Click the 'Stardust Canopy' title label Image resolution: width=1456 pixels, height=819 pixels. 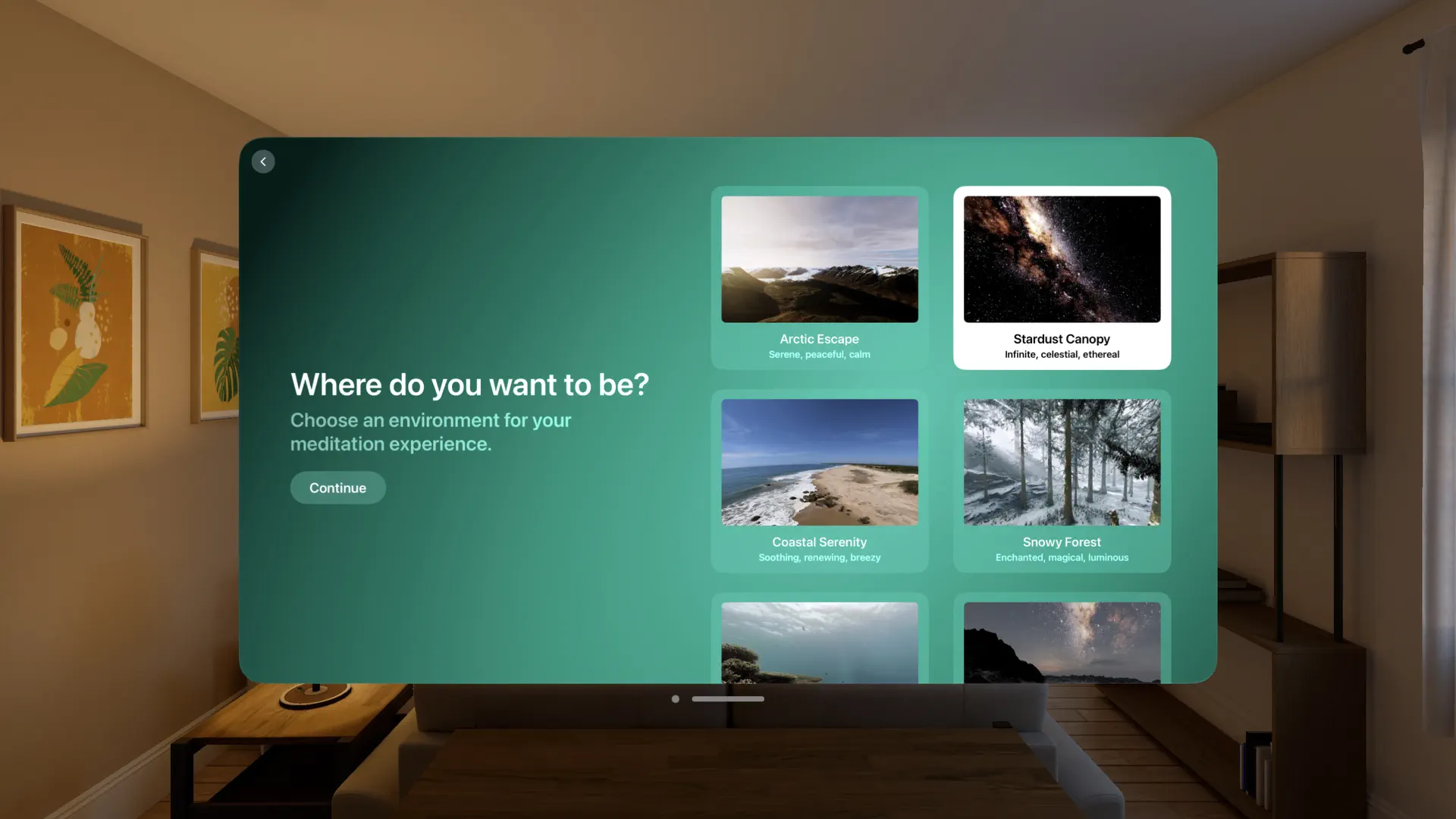(1062, 339)
